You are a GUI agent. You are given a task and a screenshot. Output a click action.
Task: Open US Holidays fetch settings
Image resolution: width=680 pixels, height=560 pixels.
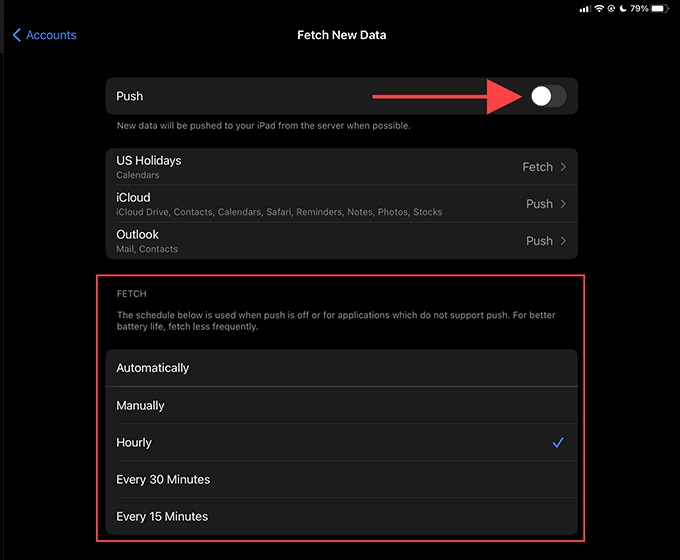click(x=342, y=167)
